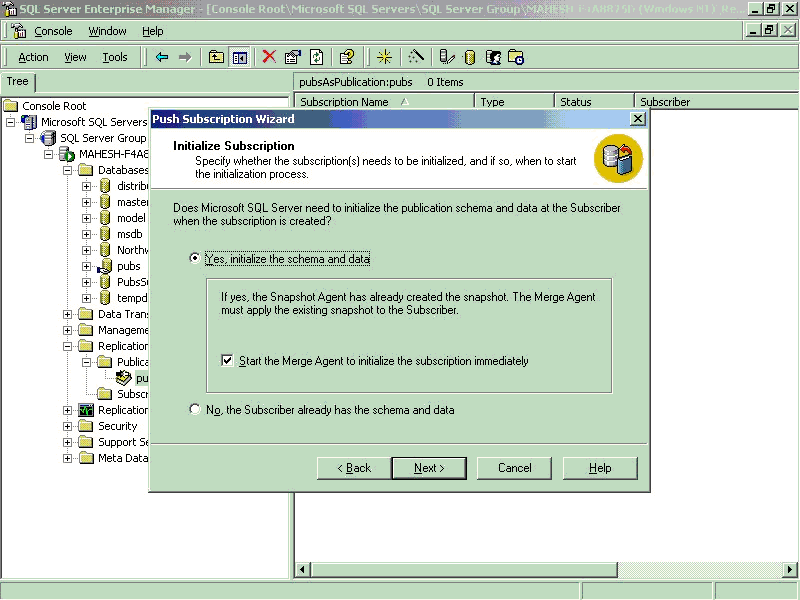Expand the Data Transformation Services node
The height and width of the screenshot is (600, 800).
click(67, 314)
